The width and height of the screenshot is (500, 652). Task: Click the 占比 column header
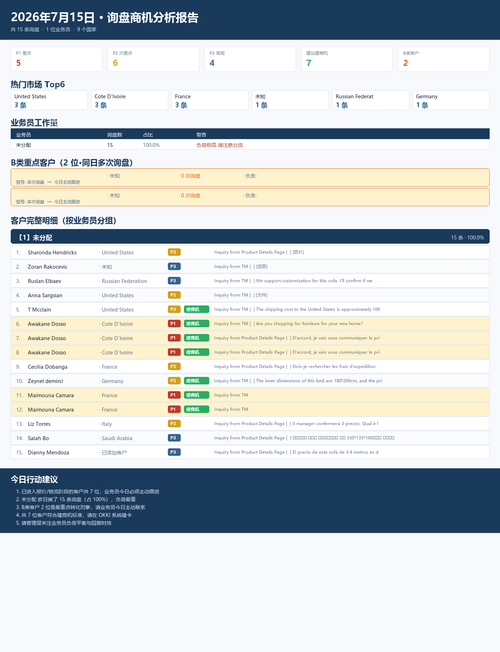pyautogui.click(x=148, y=135)
